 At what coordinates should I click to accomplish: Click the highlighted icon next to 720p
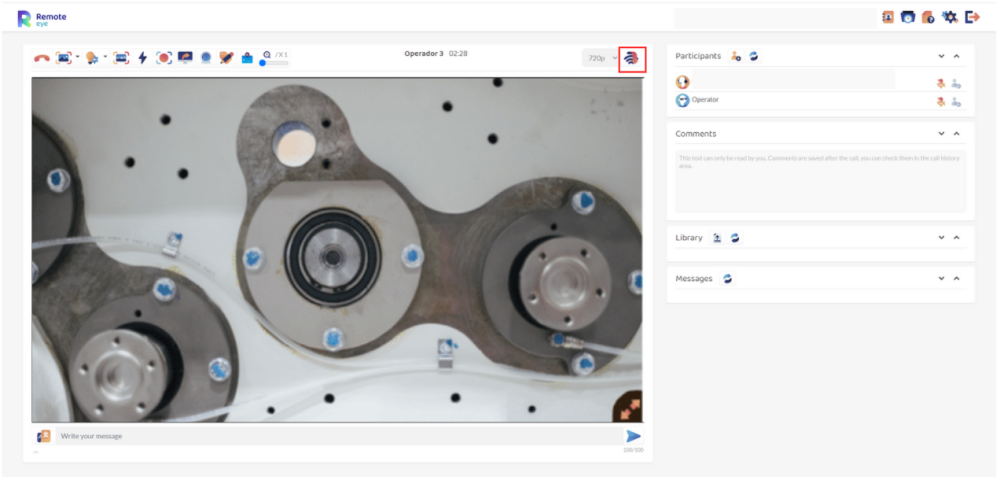pyautogui.click(x=633, y=58)
